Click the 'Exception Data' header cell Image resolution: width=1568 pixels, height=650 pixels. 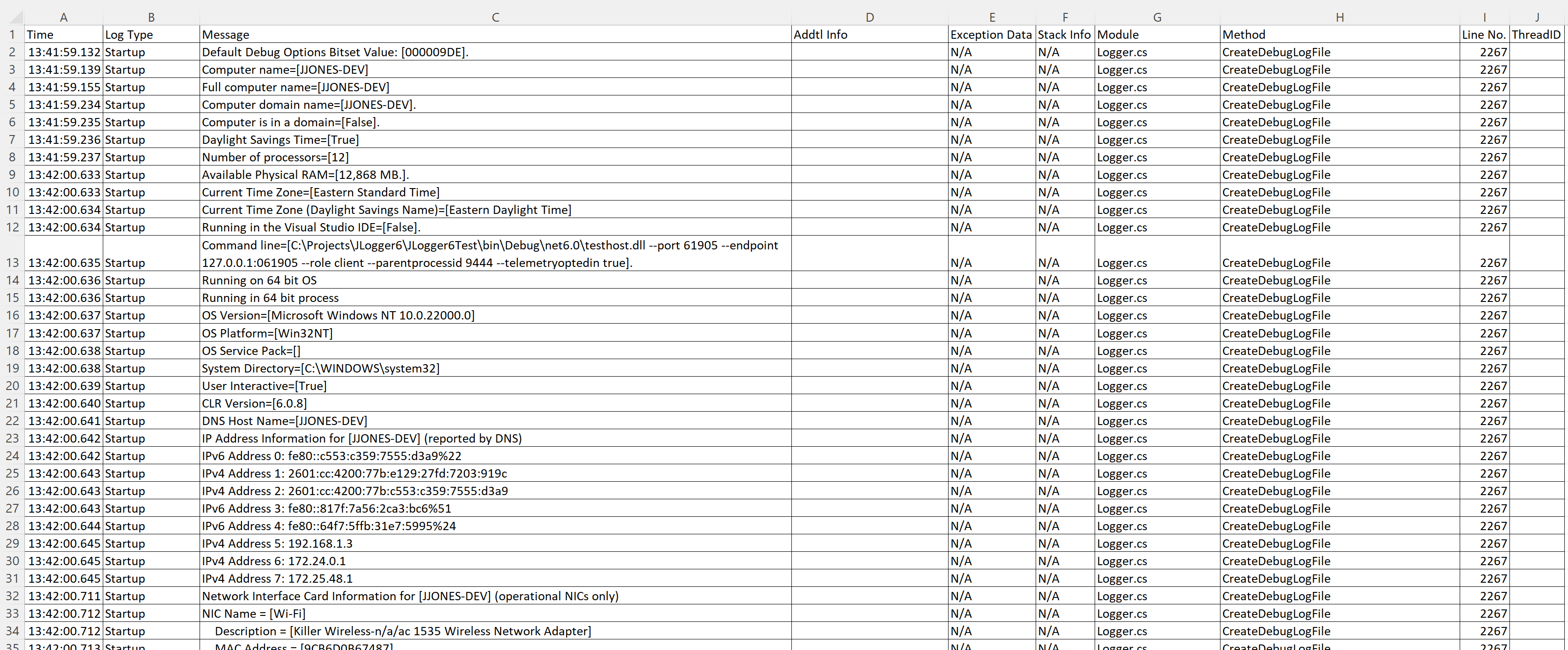coord(991,34)
